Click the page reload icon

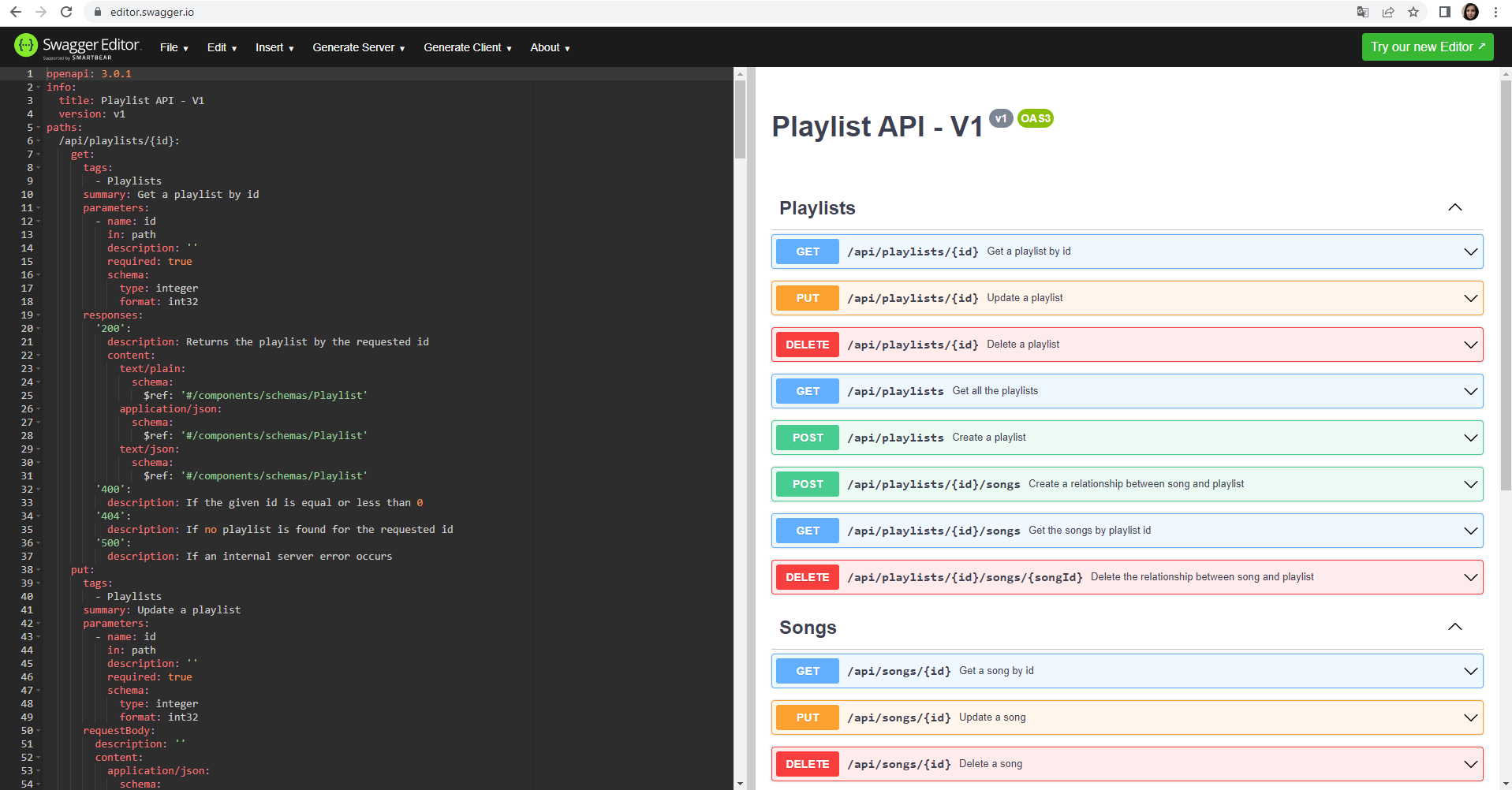tap(66, 12)
